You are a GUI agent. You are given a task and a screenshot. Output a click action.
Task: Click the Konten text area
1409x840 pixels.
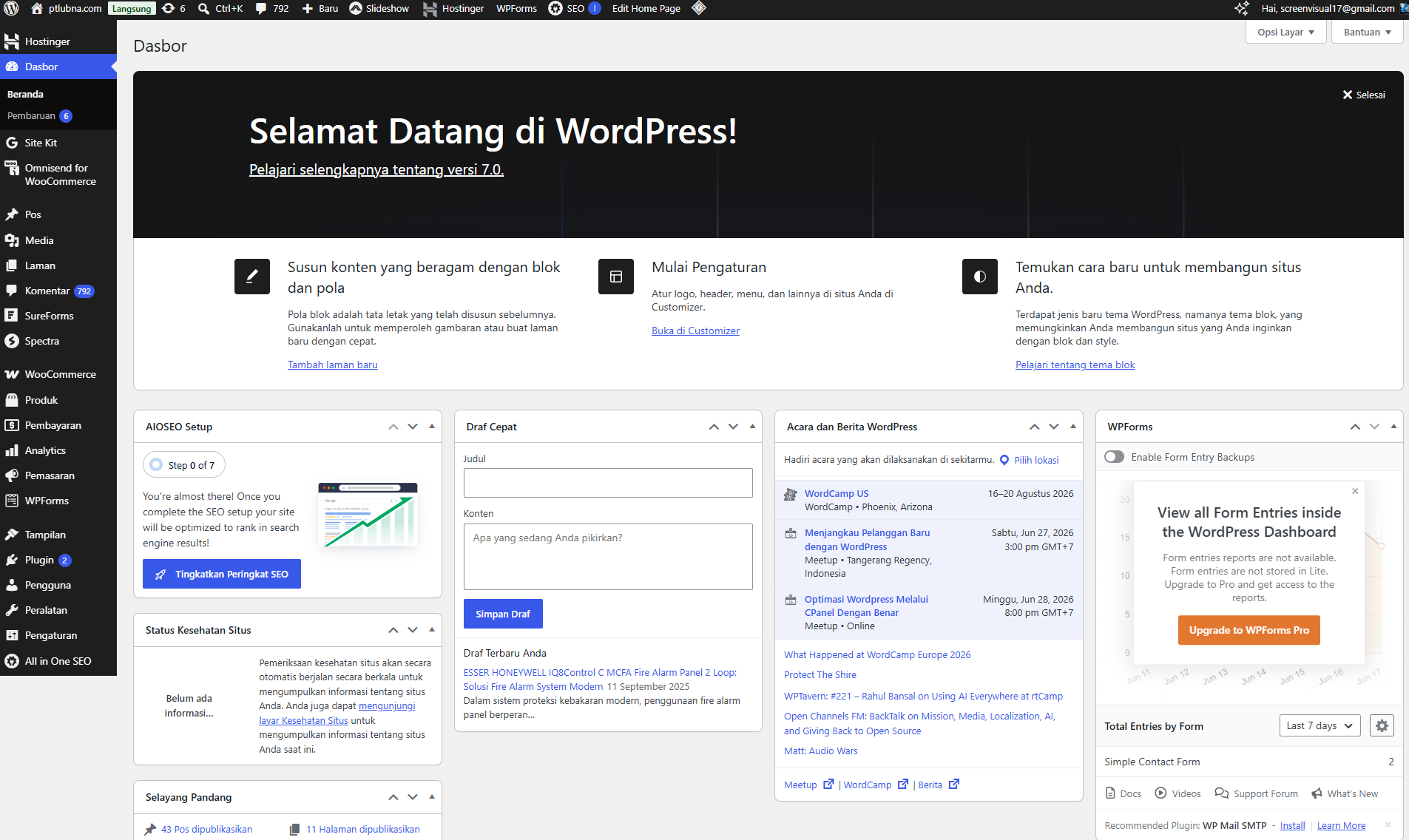tap(608, 557)
